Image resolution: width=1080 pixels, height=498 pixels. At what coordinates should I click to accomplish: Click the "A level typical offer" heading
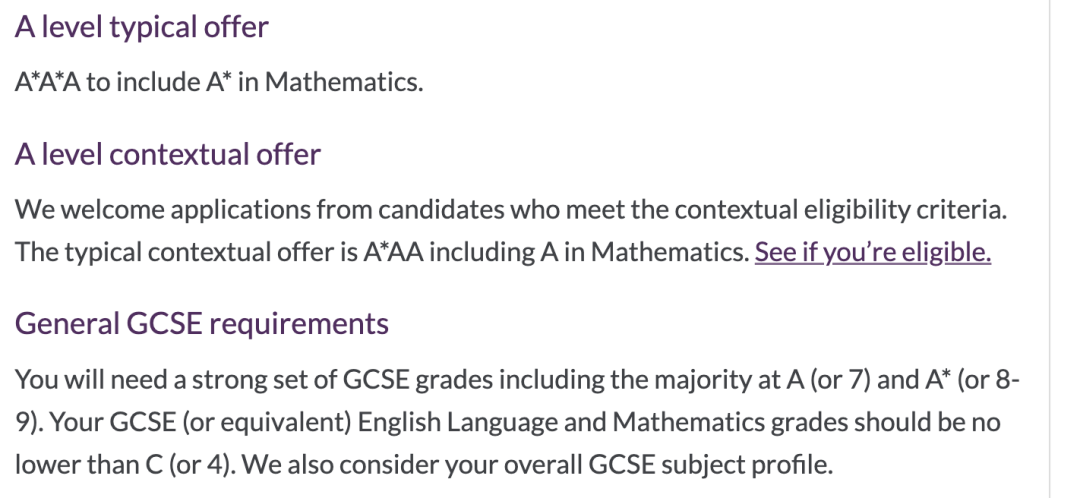click(x=142, y=27)
